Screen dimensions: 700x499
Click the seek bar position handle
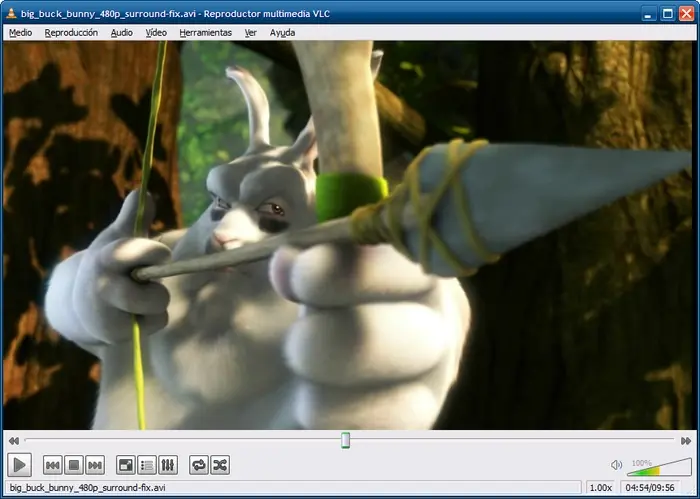[x=346, y=440]
